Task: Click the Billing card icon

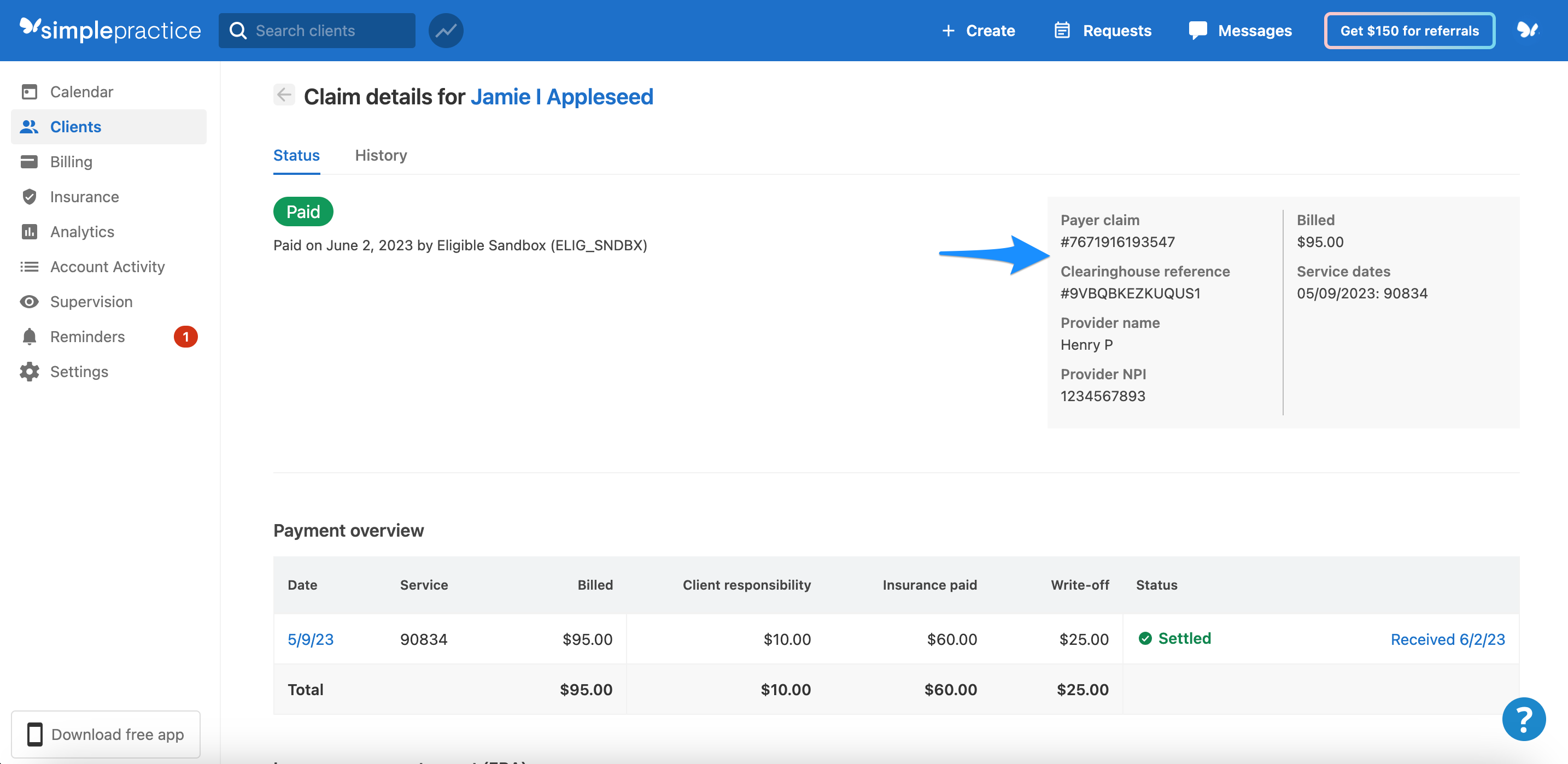Action: 29,162
